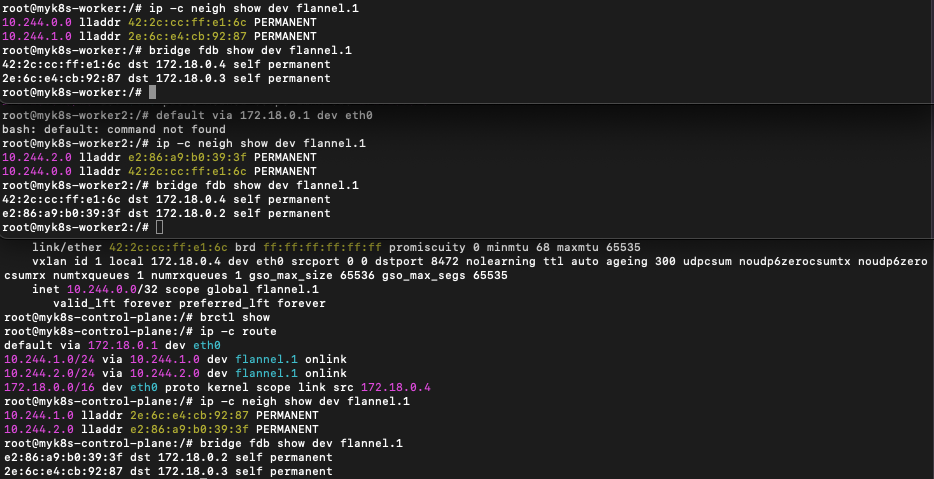Select network 172.18.0.0/16 in route table
Viewport: 934px width, 479px height.
pyautogui.click(x=49, y=388)
